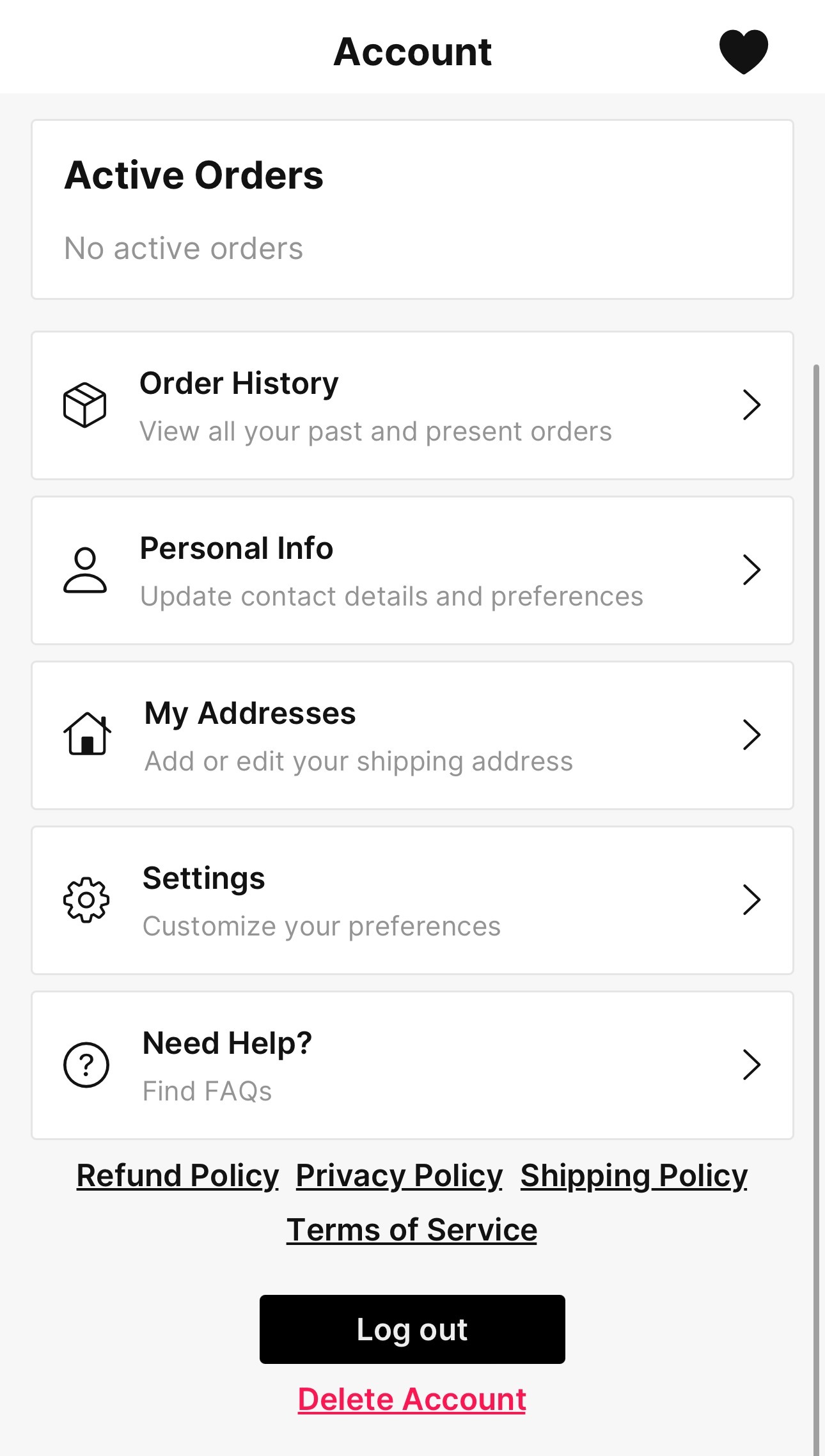This screenshot has height=1456, width=825.
Task: View the Privacy Policy link
Action: click(x=399, y=1176)
